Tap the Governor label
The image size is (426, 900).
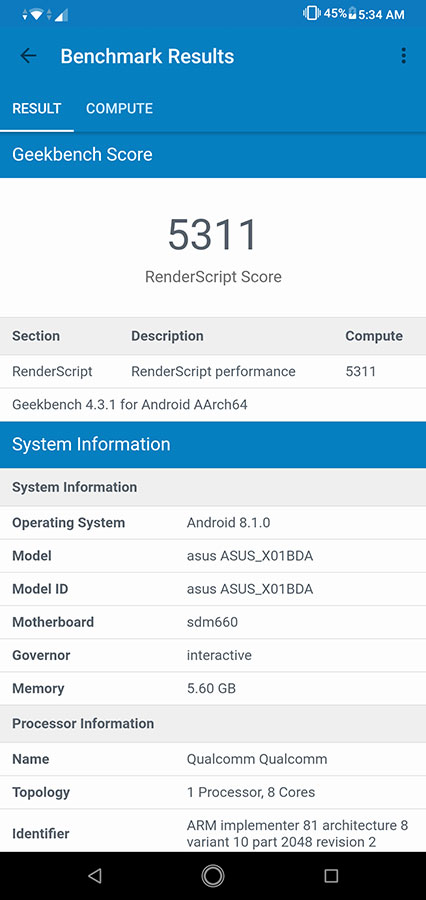[x=41, y=655]
